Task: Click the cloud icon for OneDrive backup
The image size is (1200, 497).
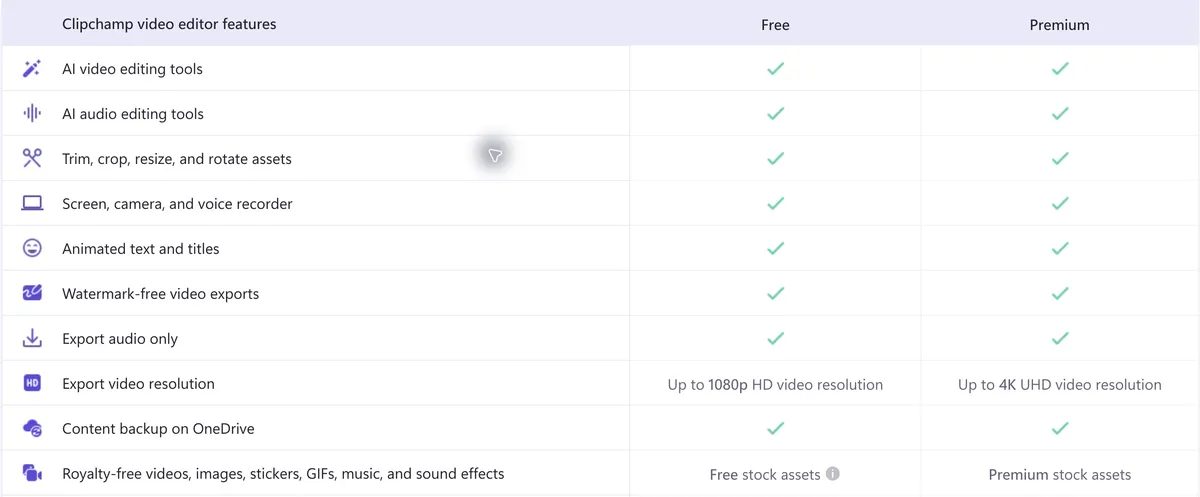Action: pyautogui.click(x=32, y=429)
